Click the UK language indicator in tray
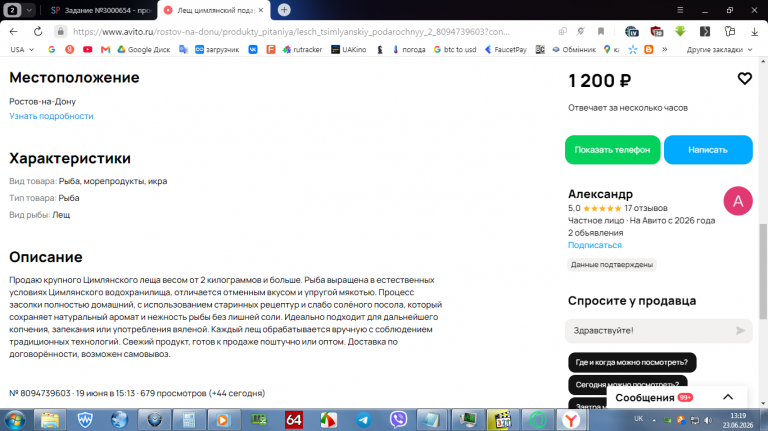This screenshot has height=431, width=768. [x=638, y=418]
